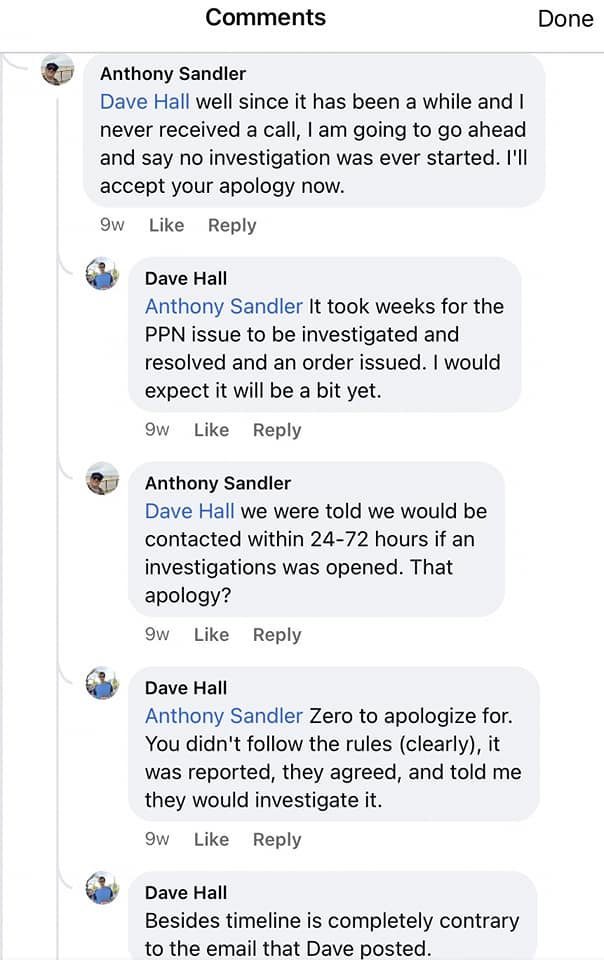Like Anthony's '24-72 hours' comment

coord(211,634)
